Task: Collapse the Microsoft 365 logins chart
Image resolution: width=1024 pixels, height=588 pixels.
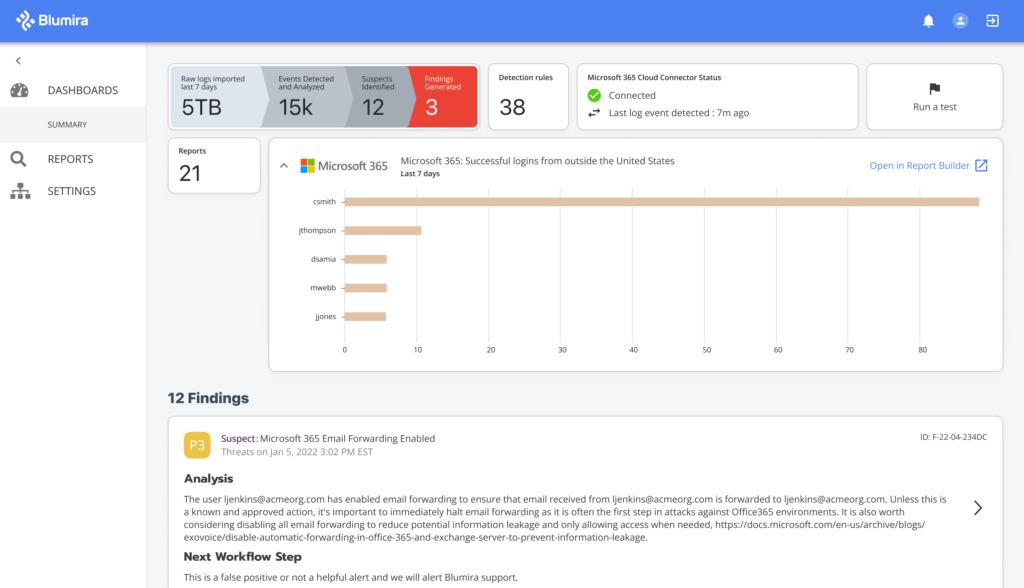Action: 284,164
